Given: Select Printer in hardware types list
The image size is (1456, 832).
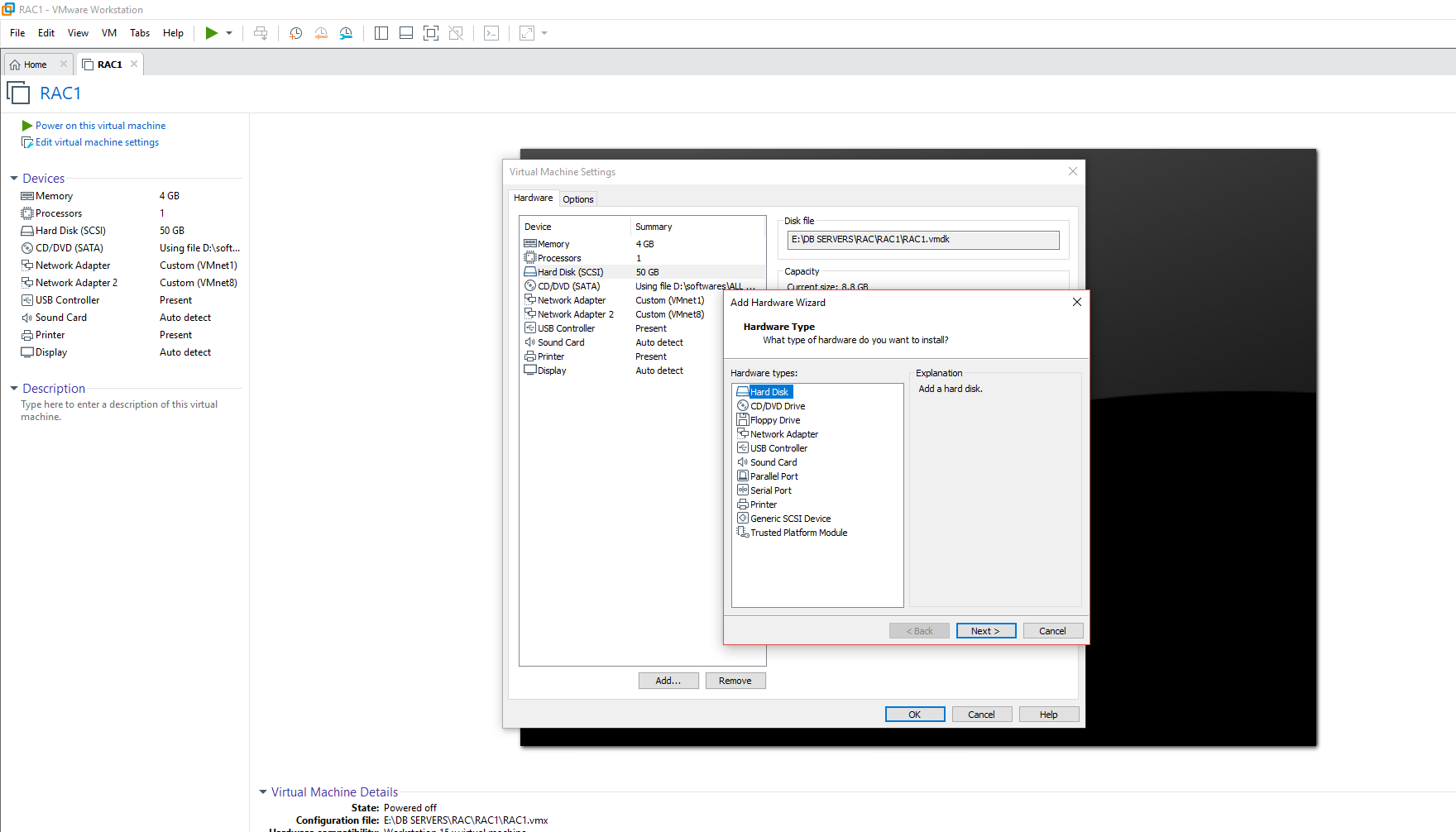Looking at the screenshot, I should [x=764, y=504].
